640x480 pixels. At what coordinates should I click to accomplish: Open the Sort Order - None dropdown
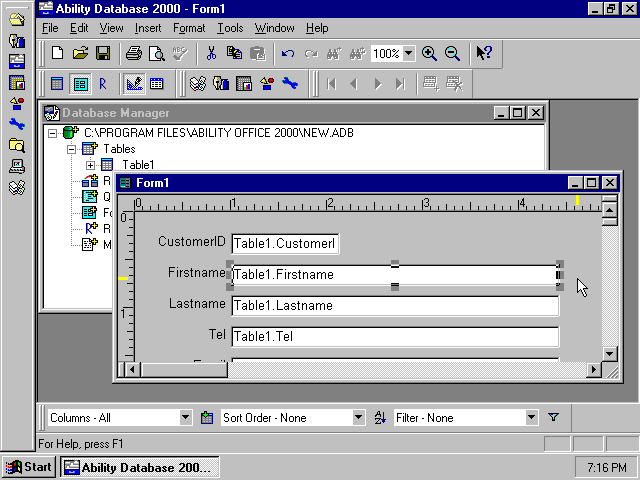(358, 418)
